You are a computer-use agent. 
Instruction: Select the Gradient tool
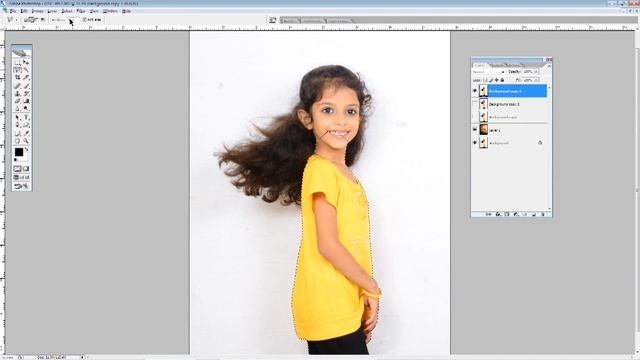[26, 100]
